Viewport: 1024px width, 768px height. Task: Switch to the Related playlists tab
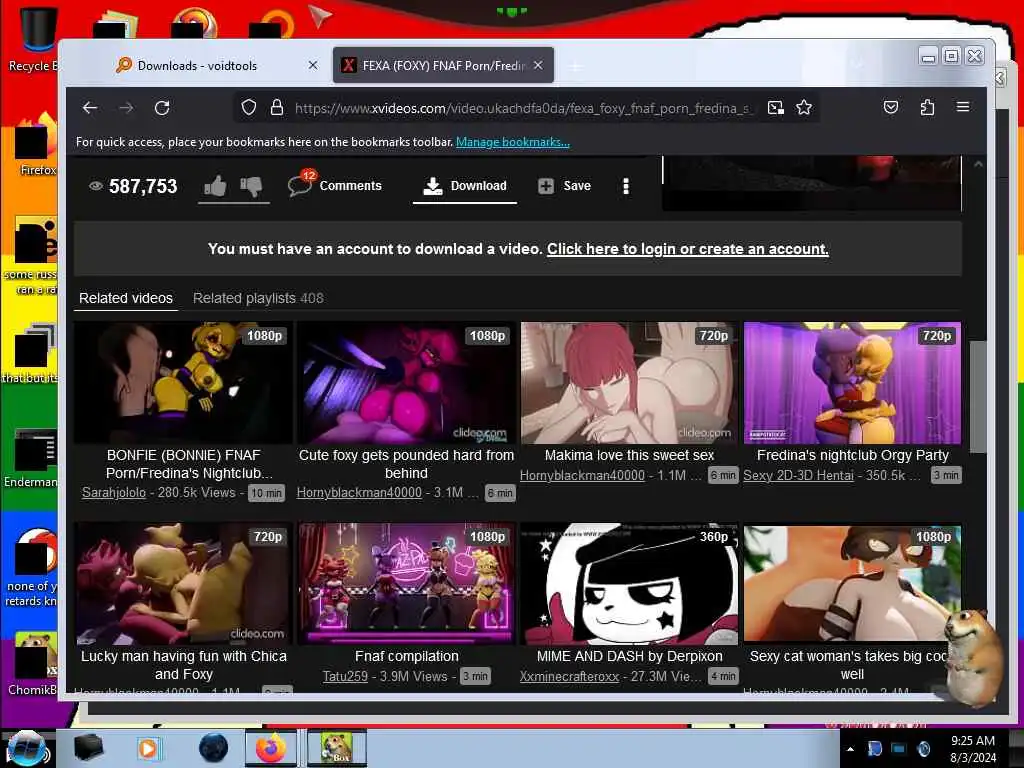258,298
